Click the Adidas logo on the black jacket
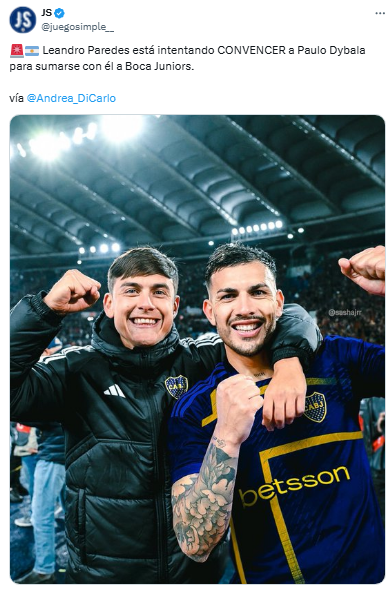 coord(114,391)
